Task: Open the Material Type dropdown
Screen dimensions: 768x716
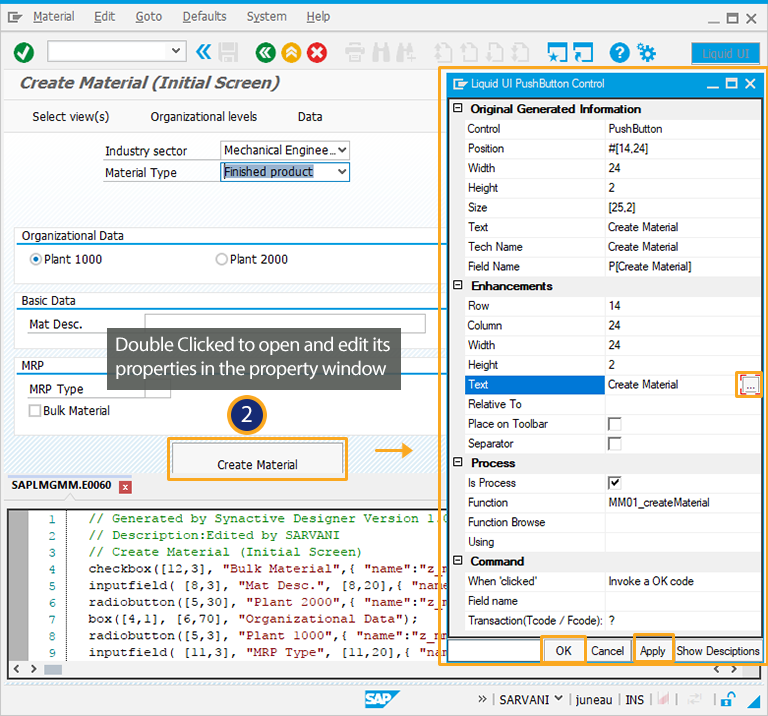Action: click(x=342, y=171)
